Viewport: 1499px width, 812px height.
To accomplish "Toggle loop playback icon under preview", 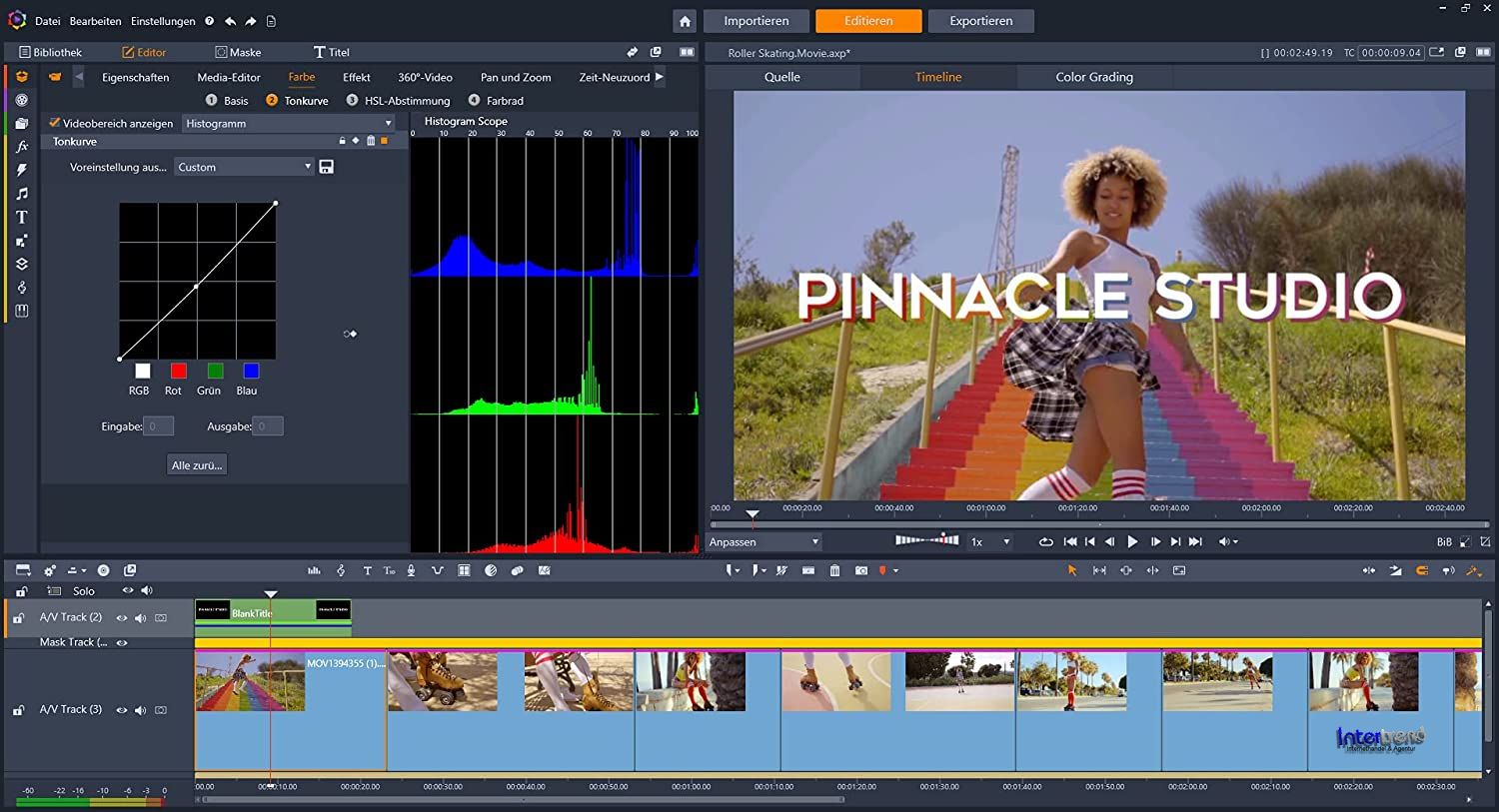I will [x=1045, y=541].
